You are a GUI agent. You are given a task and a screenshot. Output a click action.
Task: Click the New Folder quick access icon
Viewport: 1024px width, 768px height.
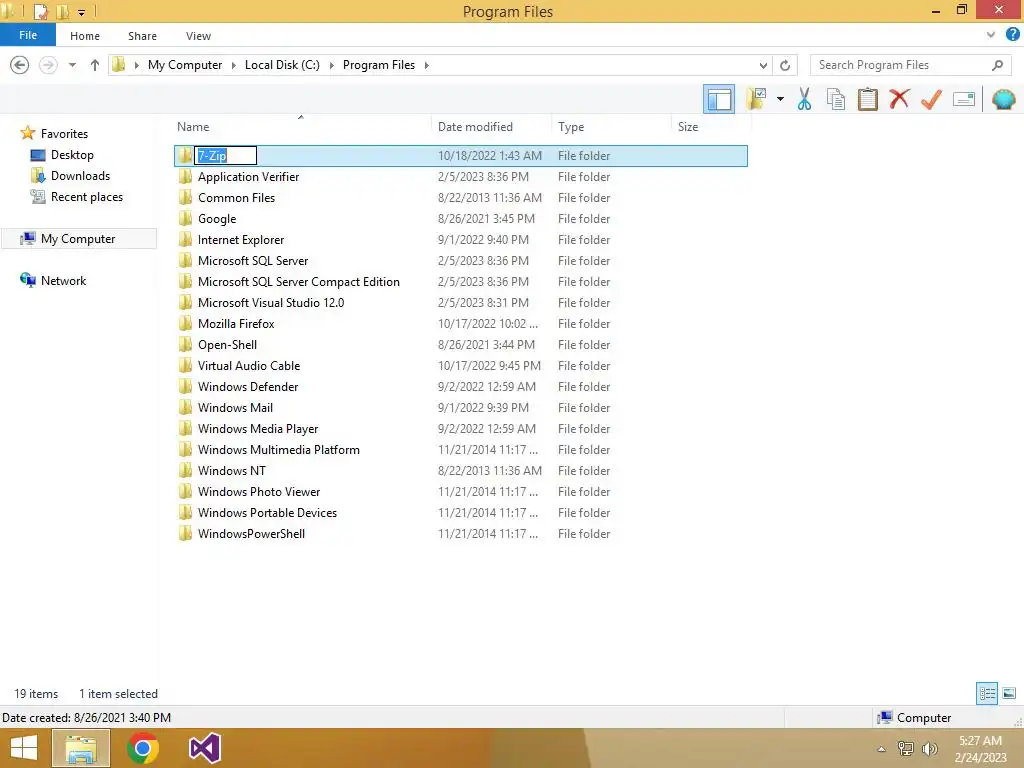63,11
